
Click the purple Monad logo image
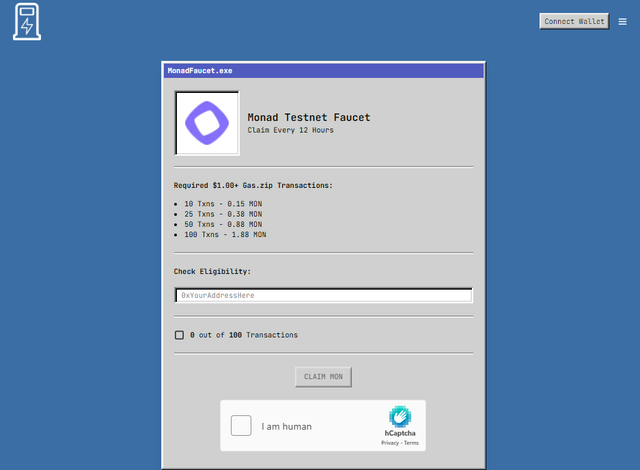pos(207,123)
